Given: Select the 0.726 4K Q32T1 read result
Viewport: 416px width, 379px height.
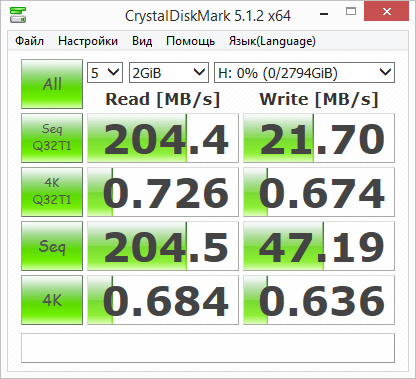Looking at the screenshot, I should (x=163, y=192).
